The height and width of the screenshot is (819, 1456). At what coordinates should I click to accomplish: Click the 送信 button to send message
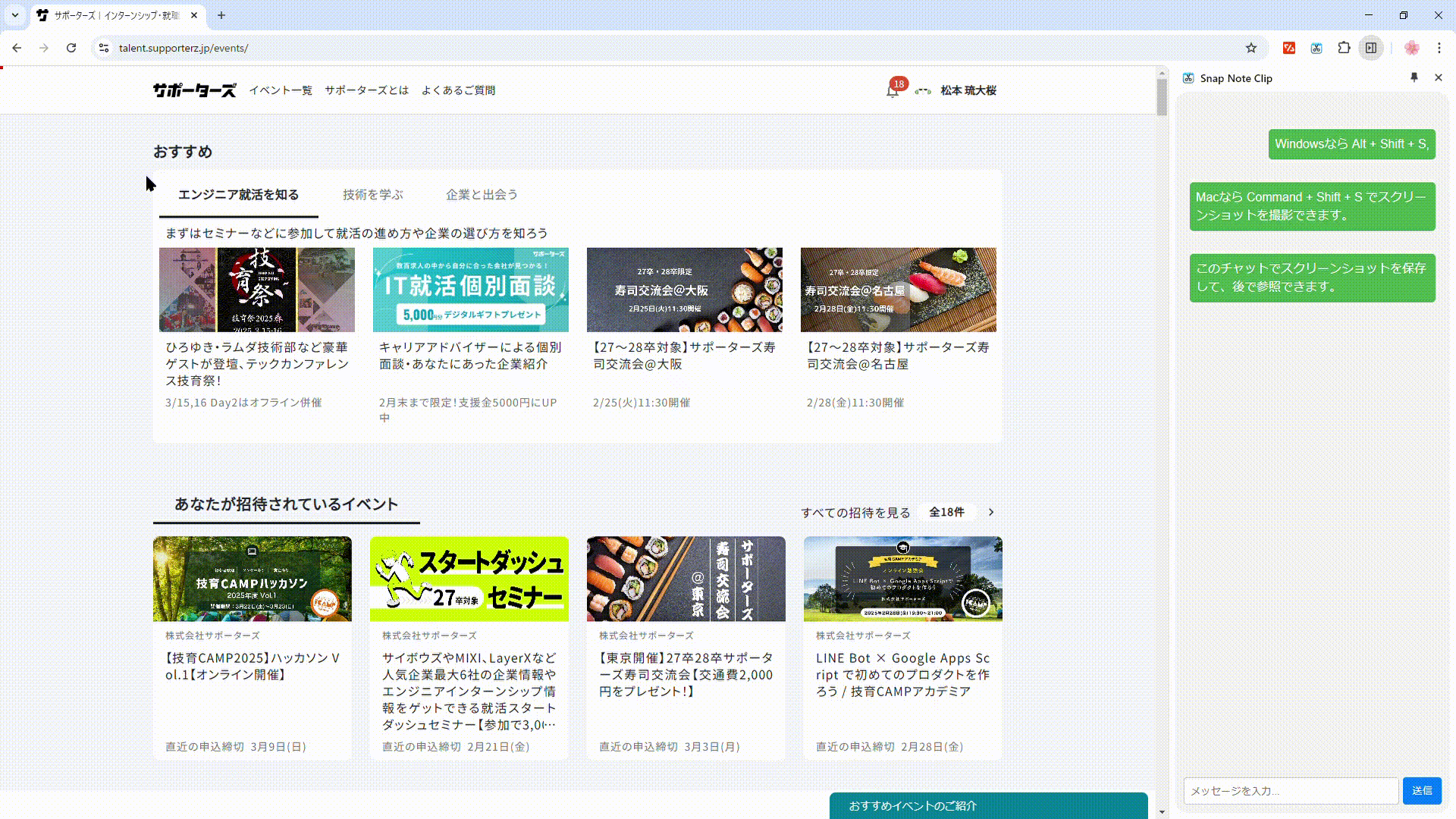pyautogui.click(x=1421, y=790)
